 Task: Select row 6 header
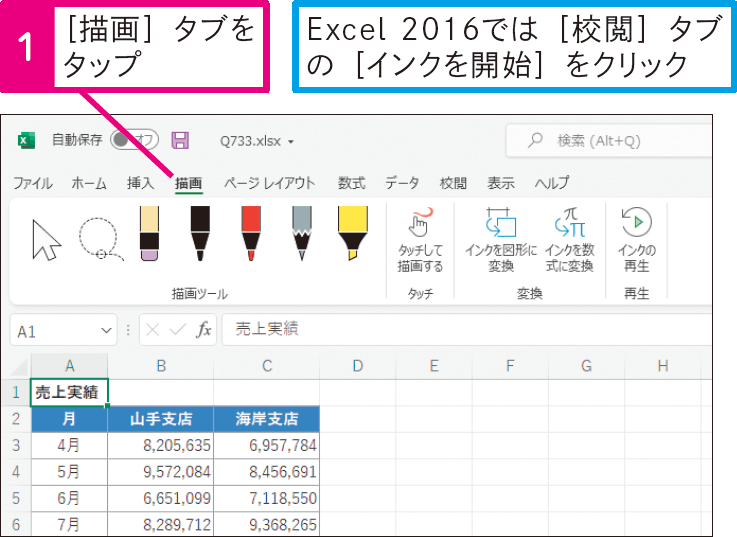[16, 524]
